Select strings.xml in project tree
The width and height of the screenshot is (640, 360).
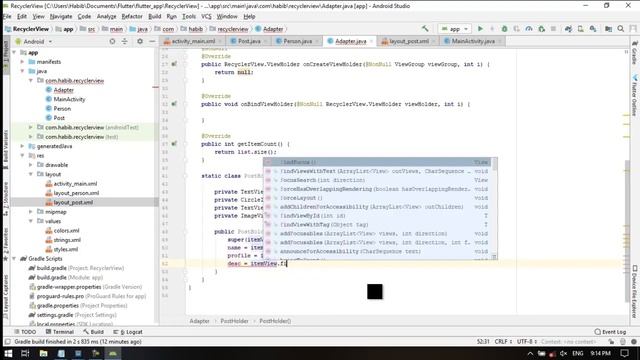click(x=67, y=240)
